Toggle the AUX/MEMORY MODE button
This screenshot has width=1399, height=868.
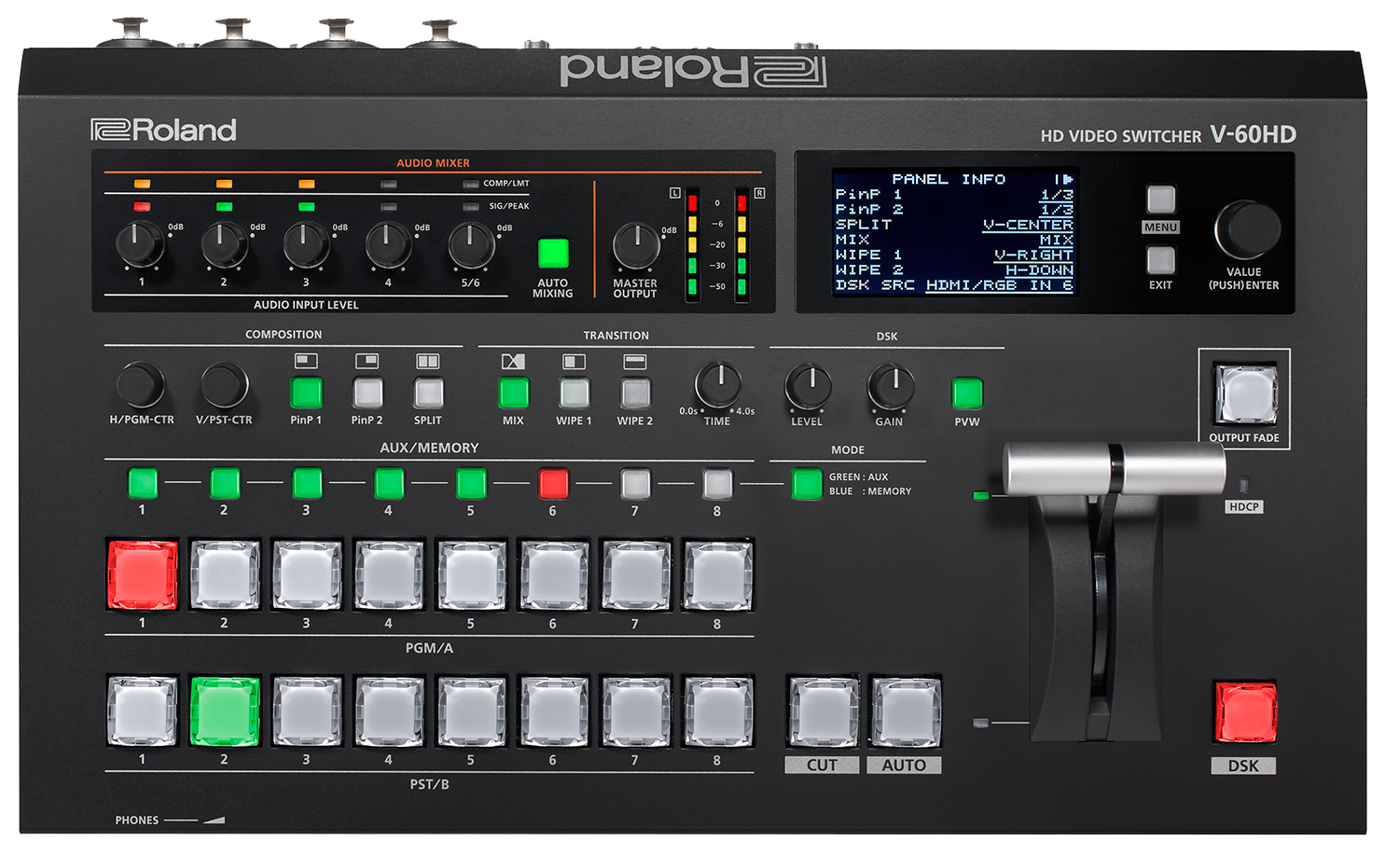[x=807, y=484]
